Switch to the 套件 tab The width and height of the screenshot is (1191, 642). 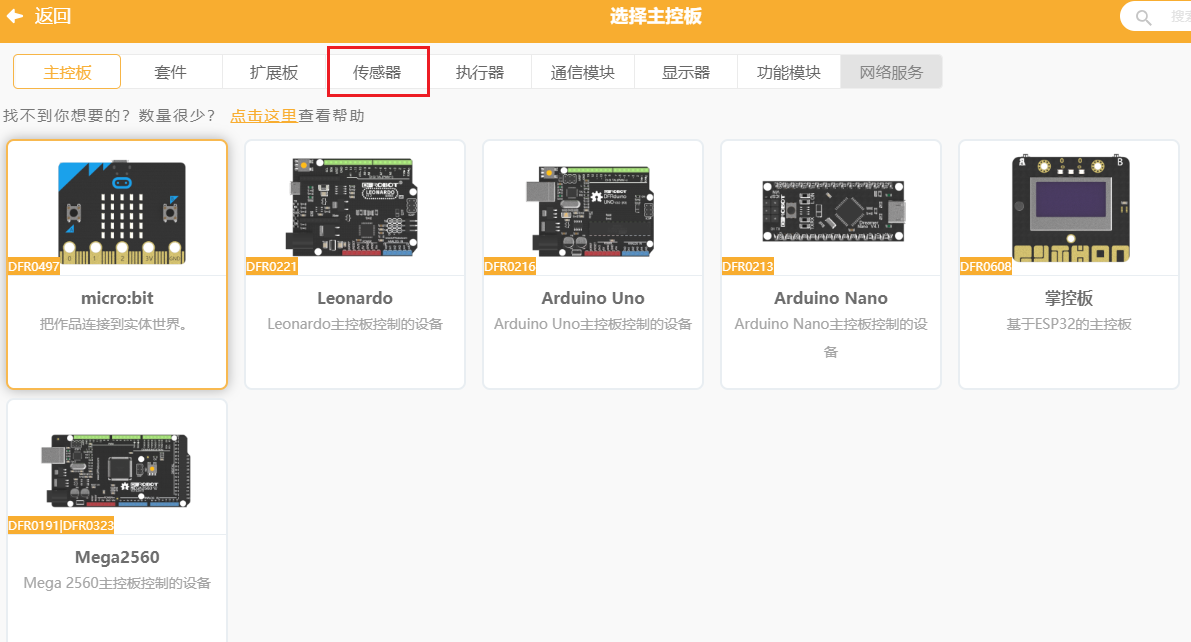click(170, 72)
